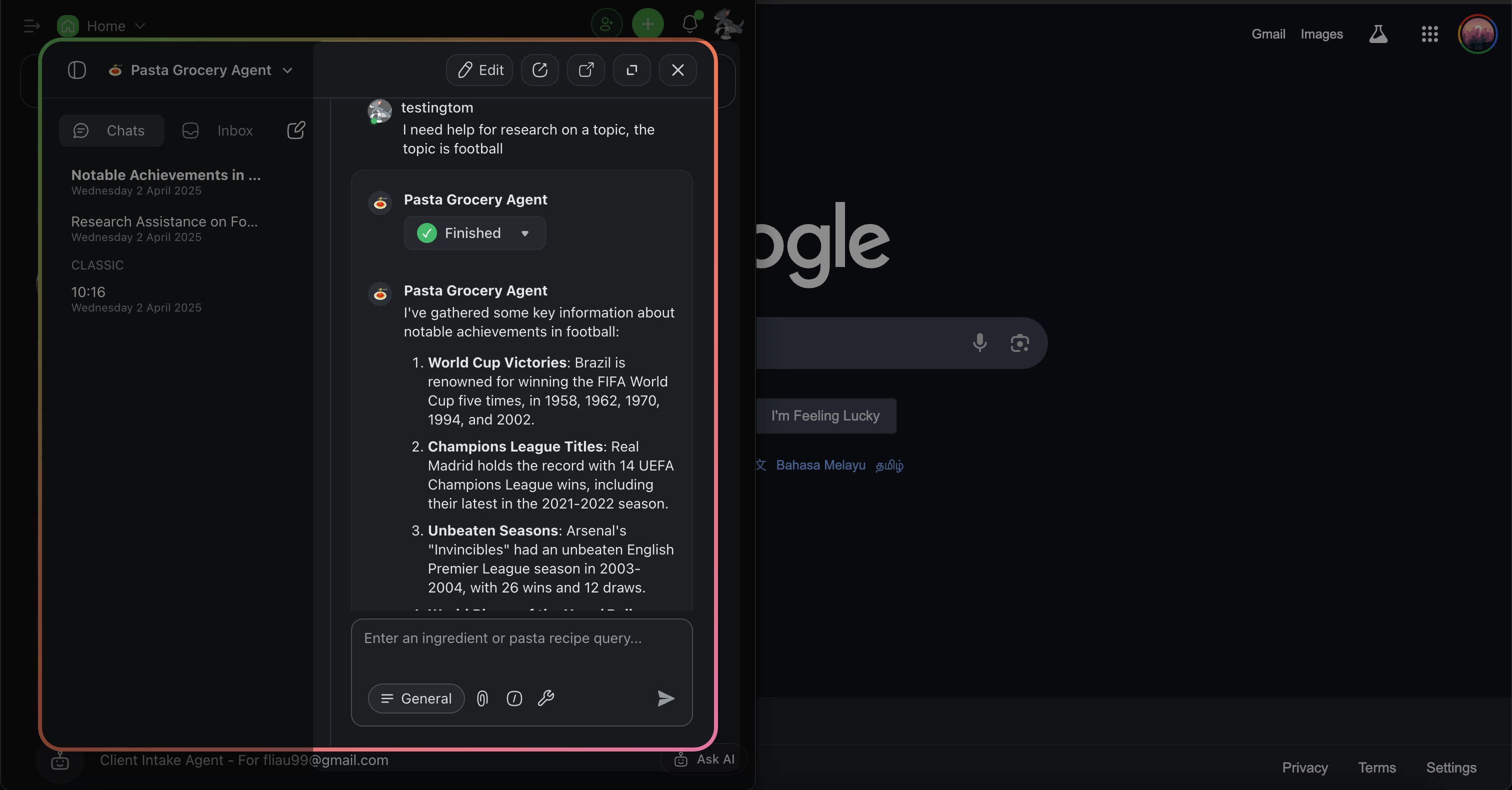Click the Champions League Titles heading
Screen dimensions: 1512x790
click(x=515, y=446)
